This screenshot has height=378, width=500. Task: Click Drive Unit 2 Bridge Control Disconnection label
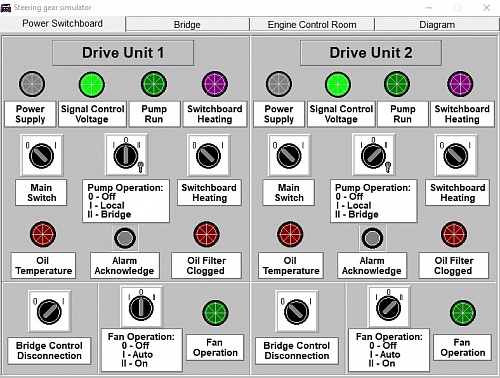(297, 351)
